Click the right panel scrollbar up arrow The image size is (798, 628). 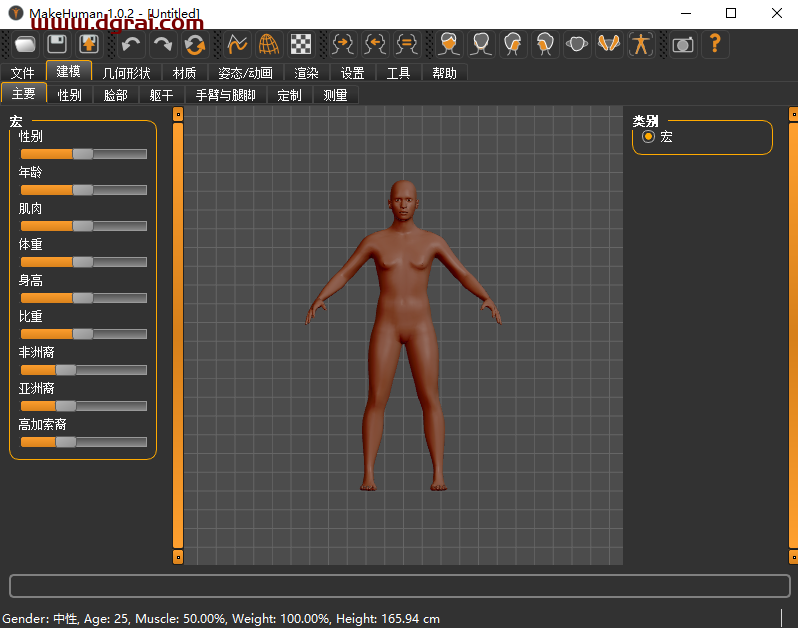click(x=793, y=114)
